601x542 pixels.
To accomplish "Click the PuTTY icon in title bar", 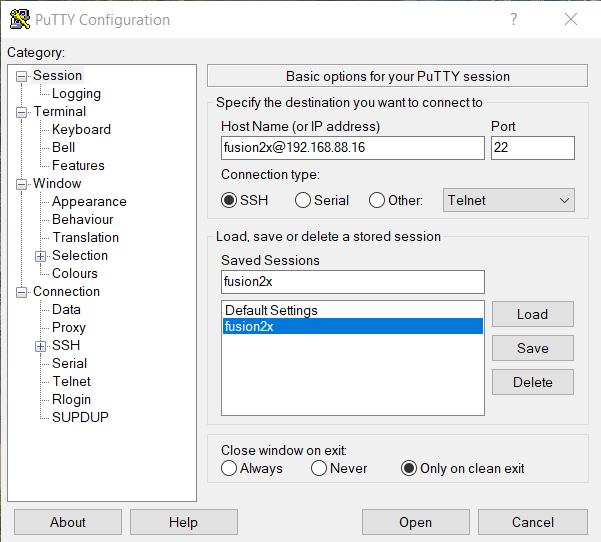I will (20, 19).
